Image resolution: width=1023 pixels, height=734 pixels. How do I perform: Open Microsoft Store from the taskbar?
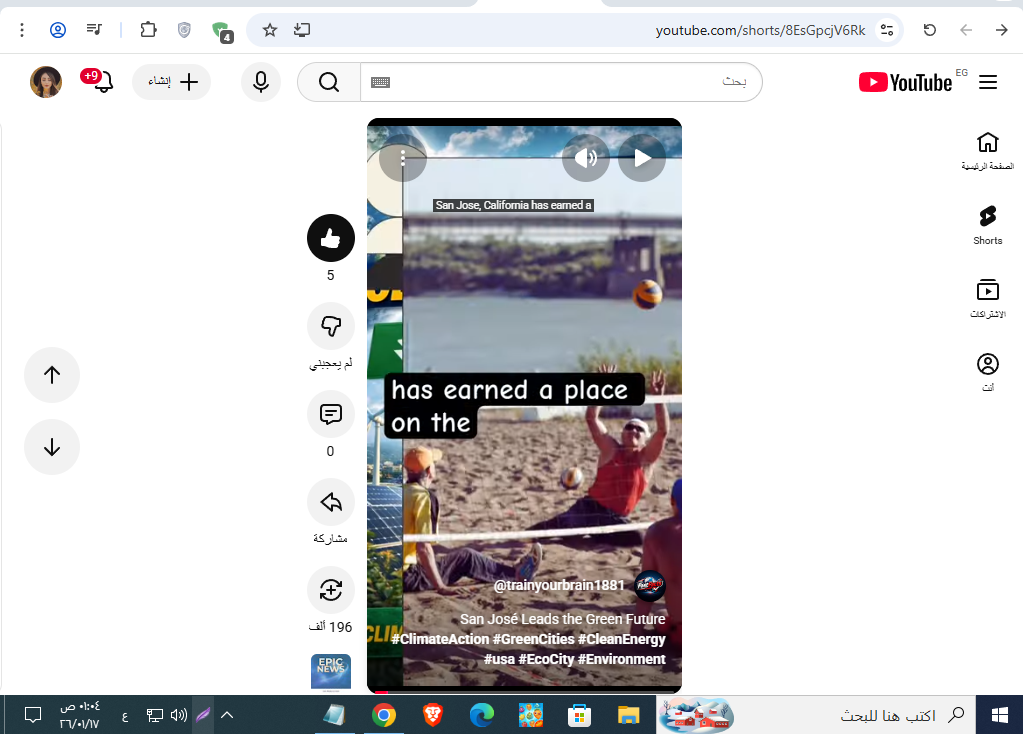pyautogui.click(x=579, y=715)
